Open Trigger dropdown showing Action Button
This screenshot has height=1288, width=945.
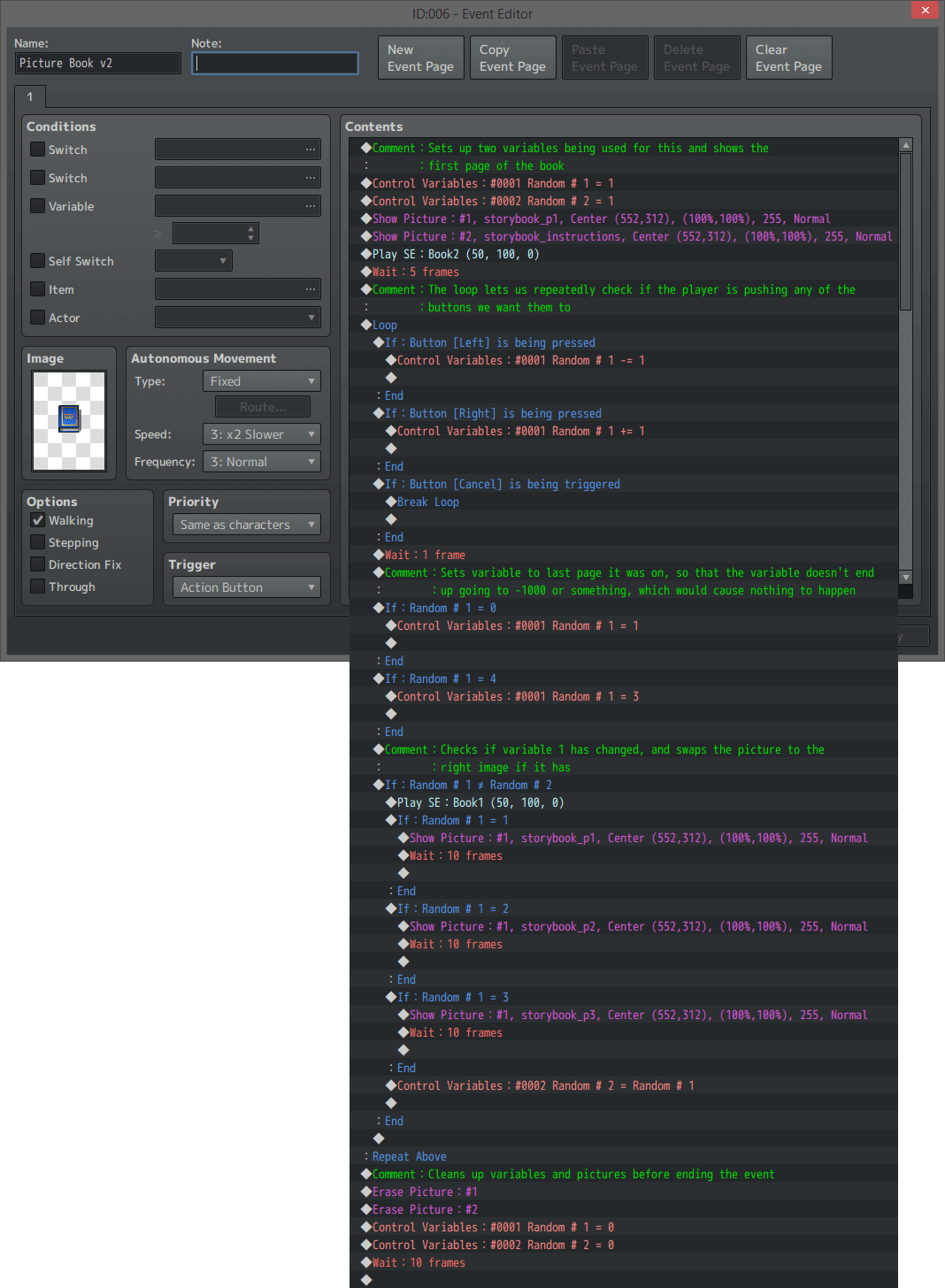[247, 587]
